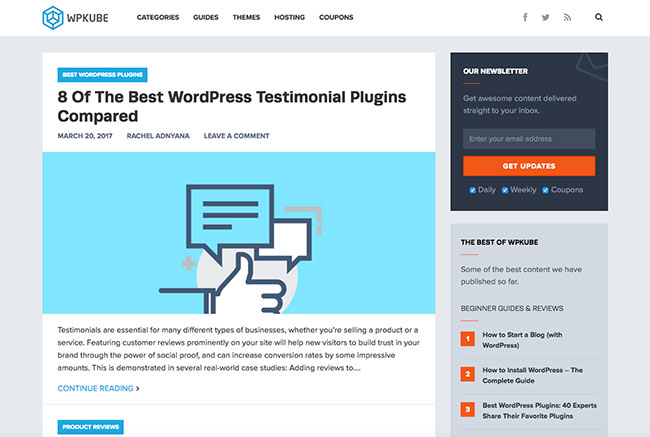
Task: Click the testimonial article featured image
Action: pyautogui.click(x=239, y=233)
